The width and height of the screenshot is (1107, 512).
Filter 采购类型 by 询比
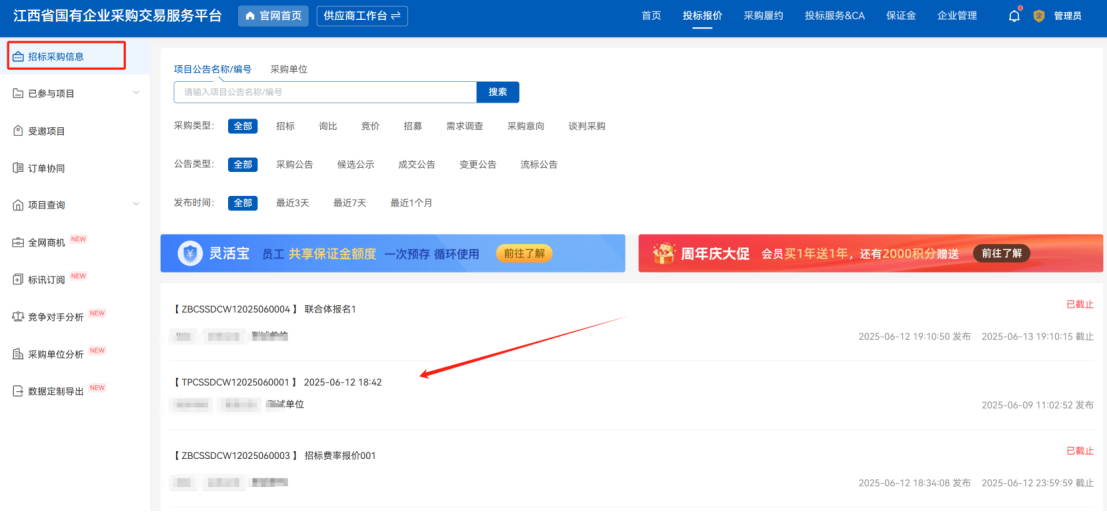[x=328, y=126]
